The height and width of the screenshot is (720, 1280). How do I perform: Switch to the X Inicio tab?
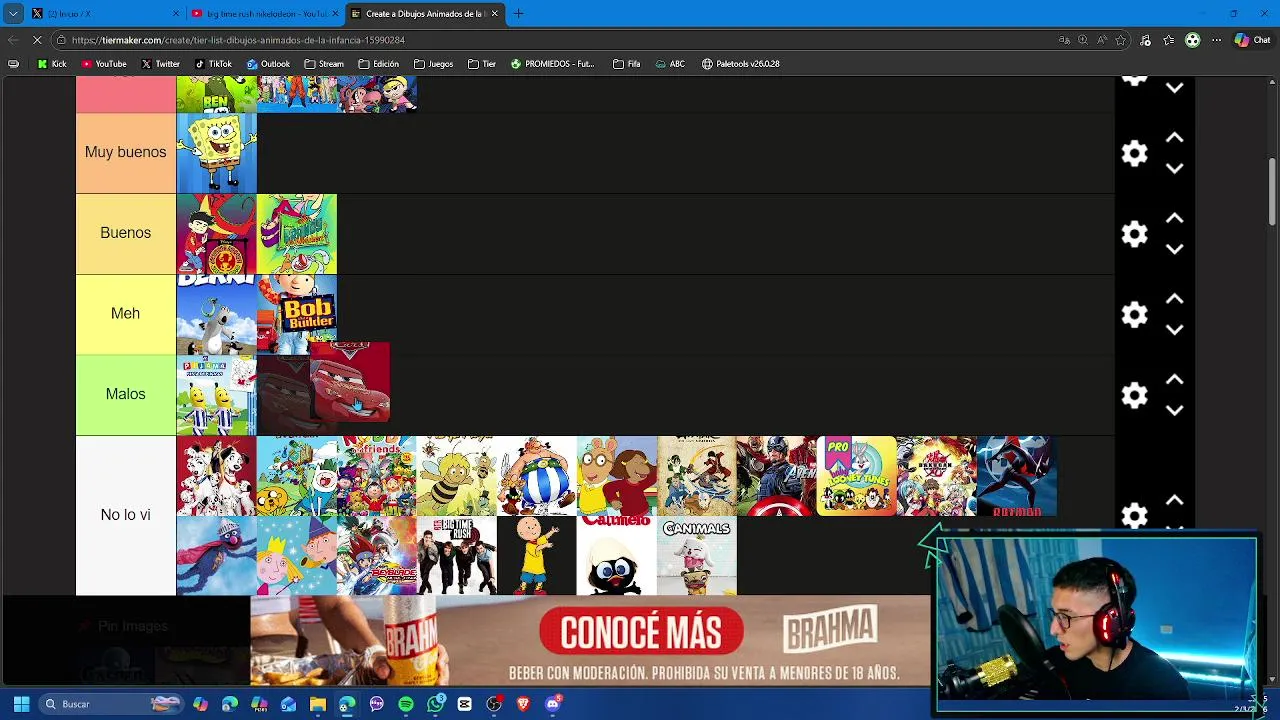coord(105,14)
